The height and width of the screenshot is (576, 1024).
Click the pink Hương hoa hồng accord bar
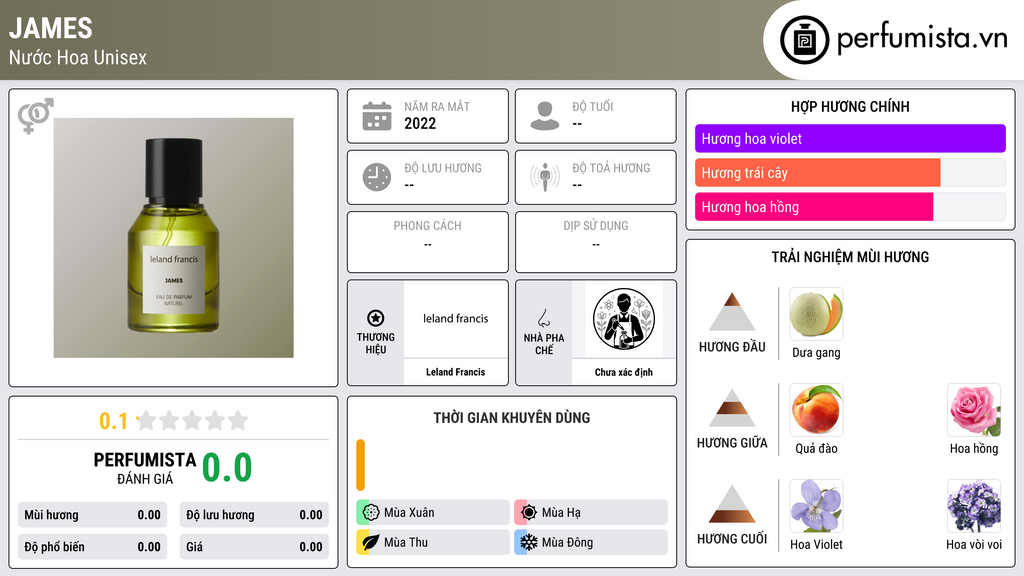click(x=814, y=207)
